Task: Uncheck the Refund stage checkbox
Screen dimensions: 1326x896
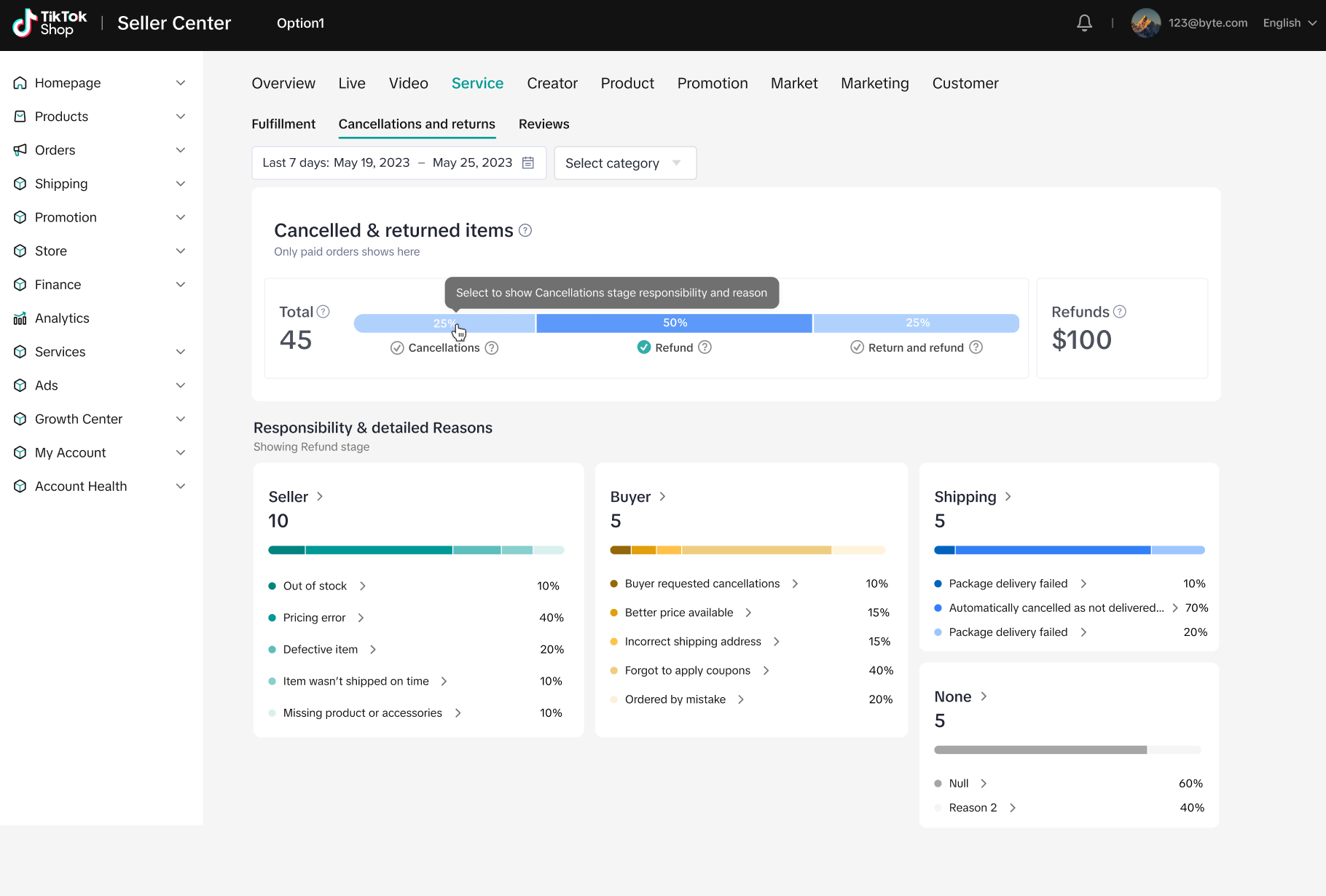Action: click(644, 347)
